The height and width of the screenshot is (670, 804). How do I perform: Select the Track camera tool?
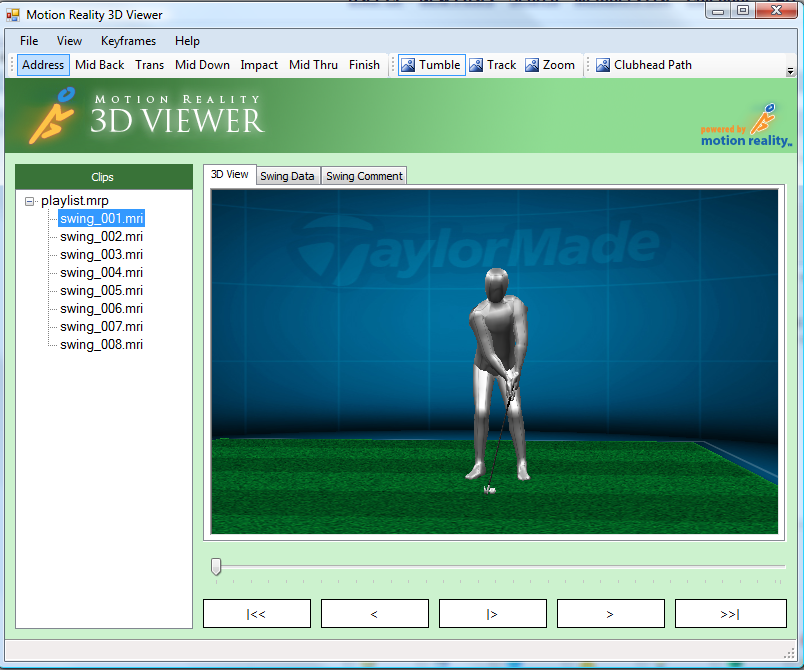(492, 65)
